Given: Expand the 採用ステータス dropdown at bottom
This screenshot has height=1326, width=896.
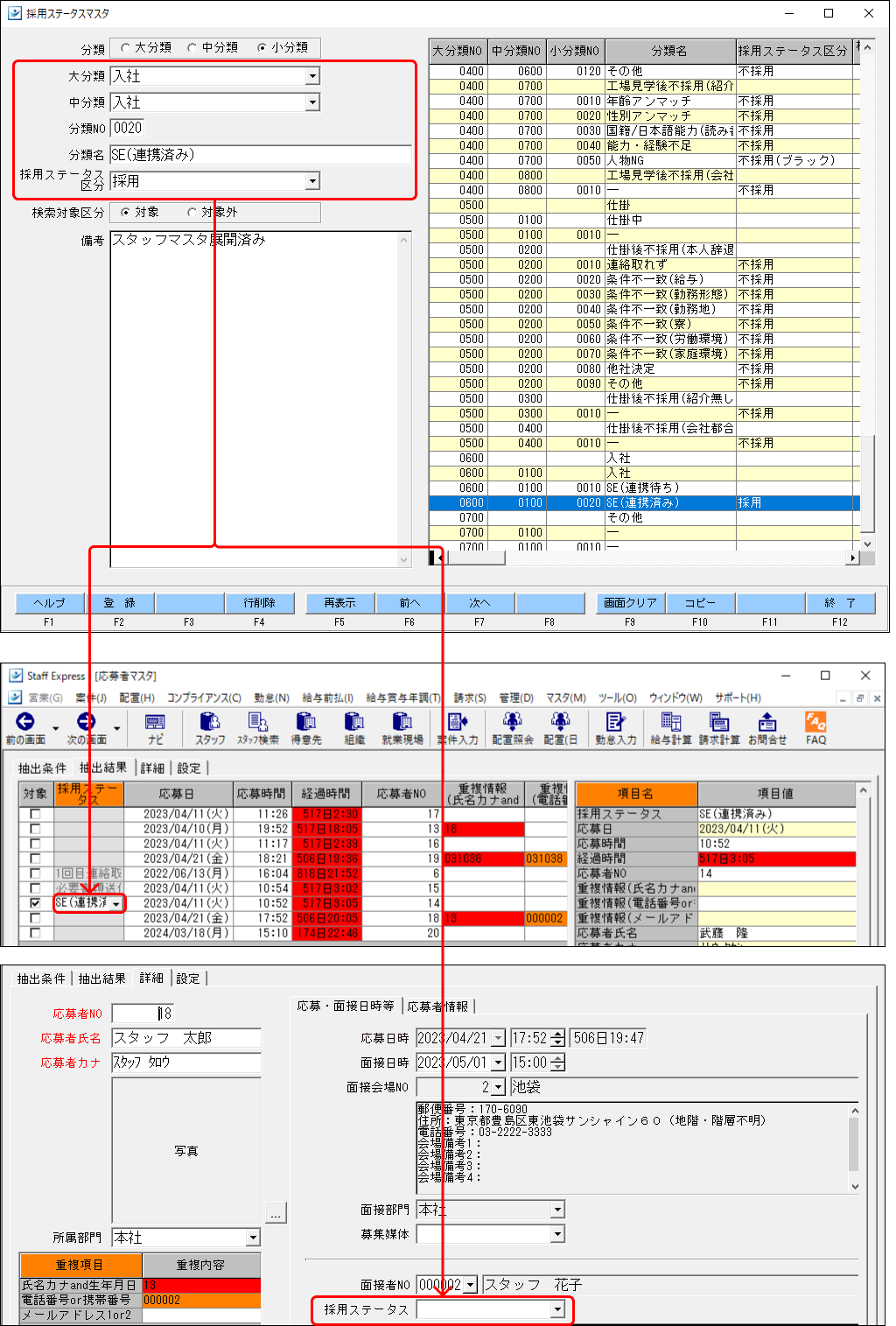Looking at the screenshot, I should click(x=557, y=1309).
